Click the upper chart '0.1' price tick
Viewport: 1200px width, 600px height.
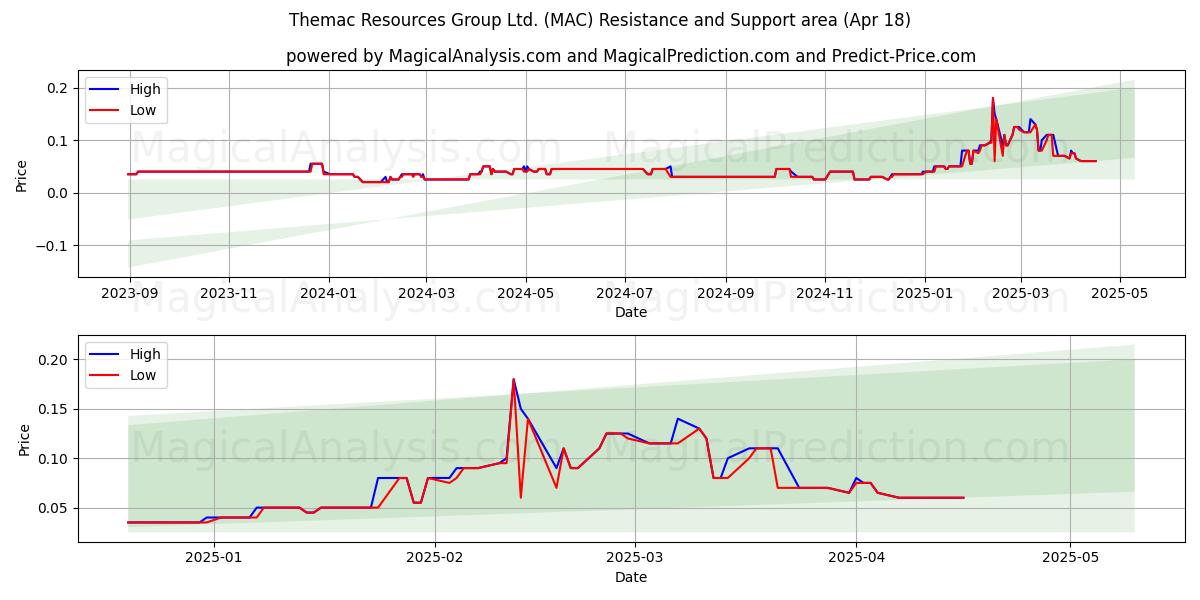(x=57, y=141)
